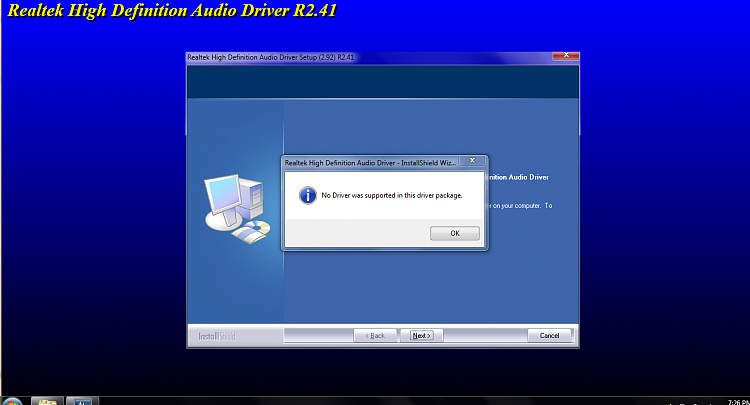Viewport: 750px width, 405px height.
Task: Click the 'No Driver was supported' message text
Action: (x=392, y=196)
